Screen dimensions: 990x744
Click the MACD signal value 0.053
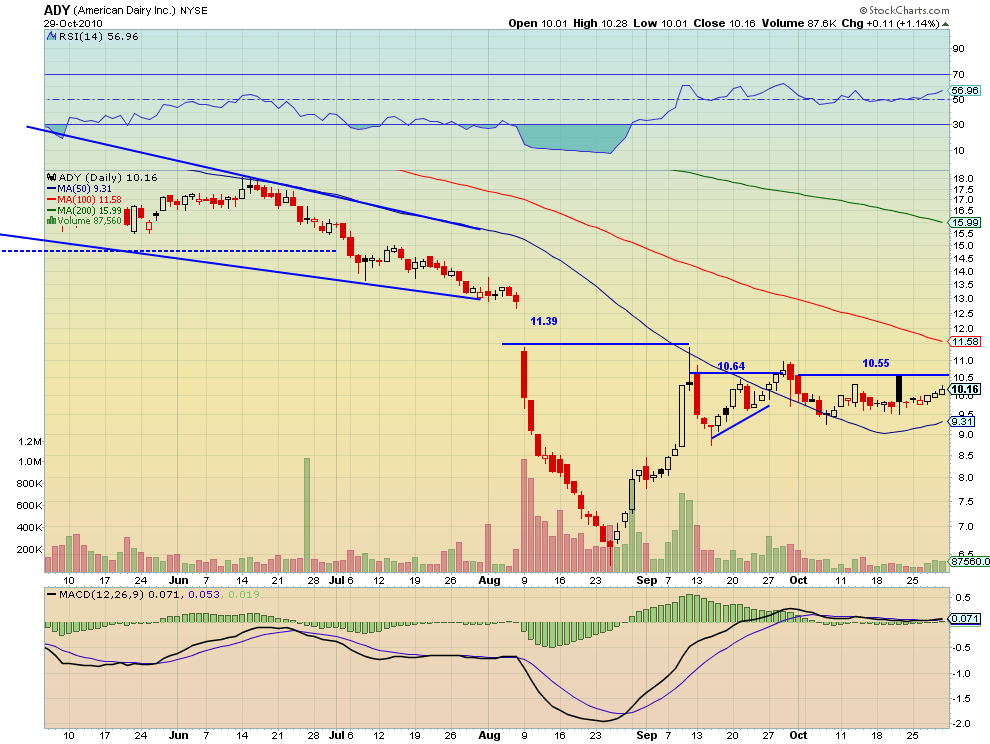(204, 594)
